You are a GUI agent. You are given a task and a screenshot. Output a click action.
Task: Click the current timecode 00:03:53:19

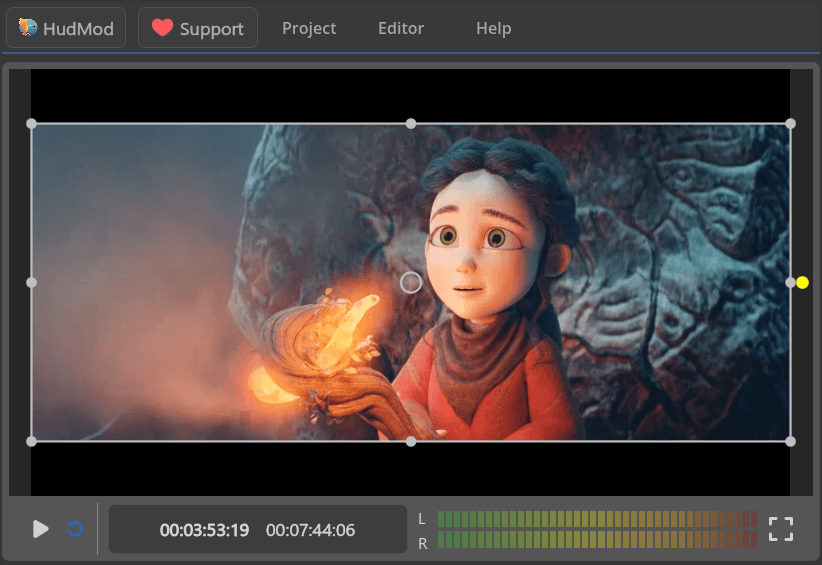204,530
